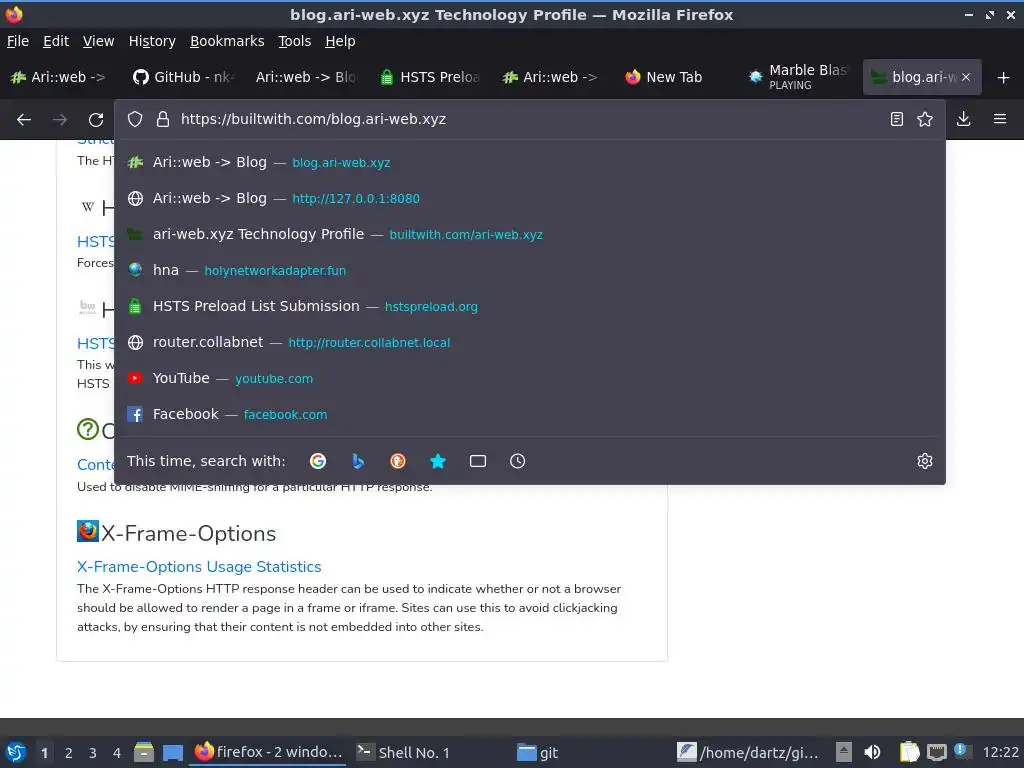Open the Bookmarks menu
Screen dimensions: 1024x768
pyautogui.click(x=227, y=41)
